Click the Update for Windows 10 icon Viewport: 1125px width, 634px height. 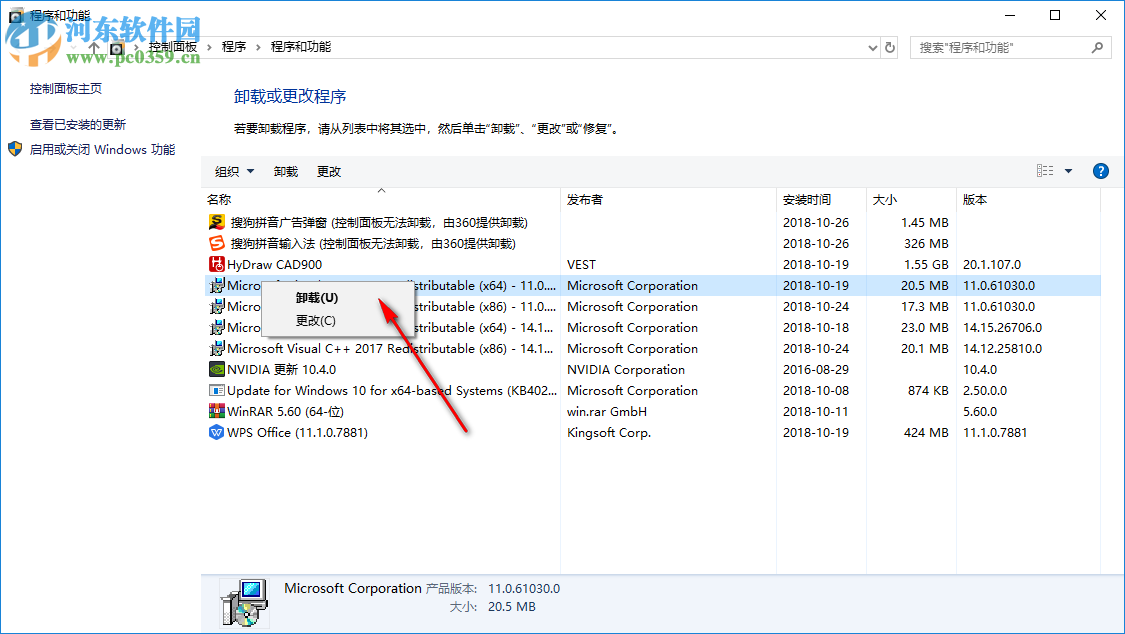[x=219, y=390]
